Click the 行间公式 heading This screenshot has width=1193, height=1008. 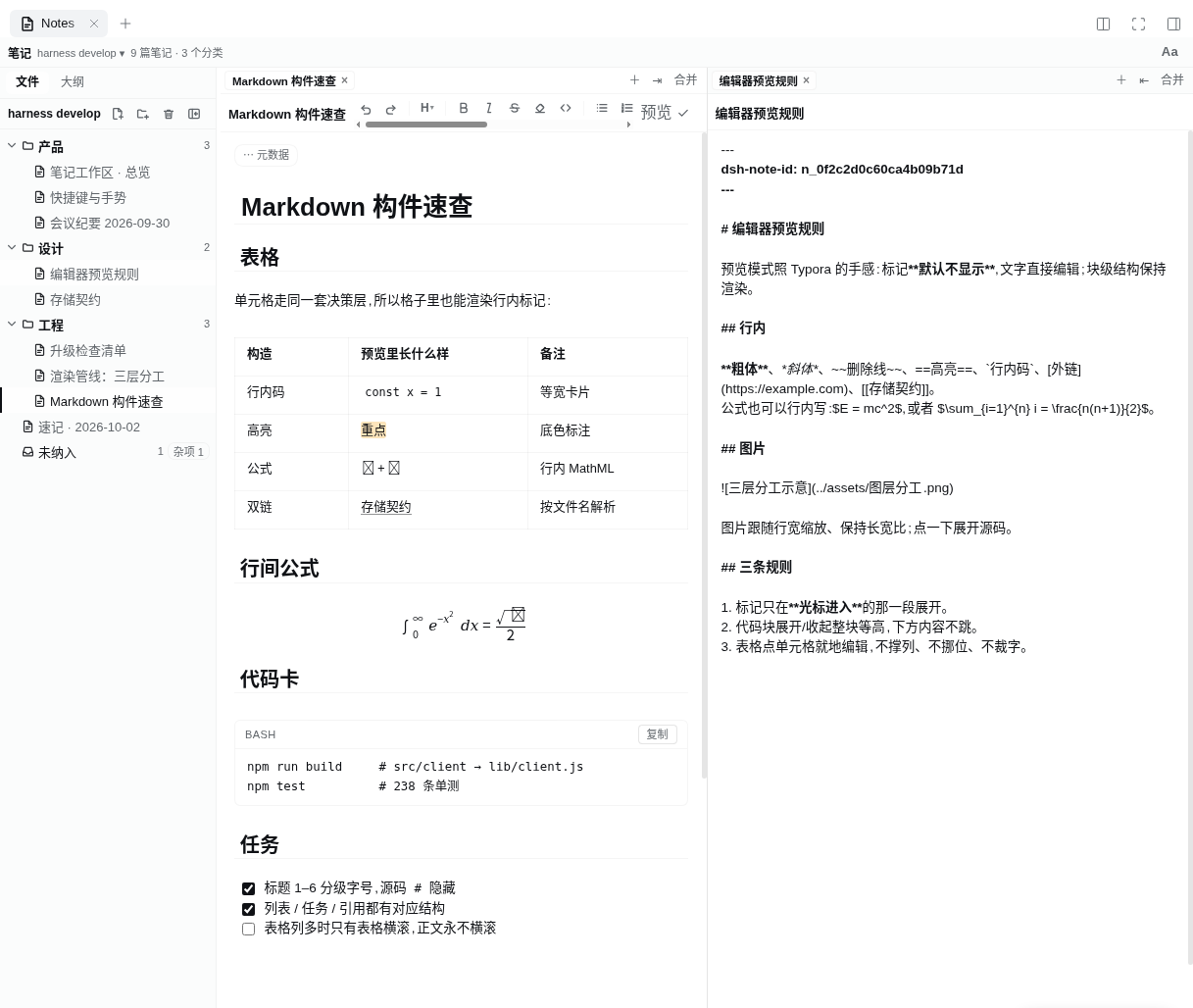279,569
